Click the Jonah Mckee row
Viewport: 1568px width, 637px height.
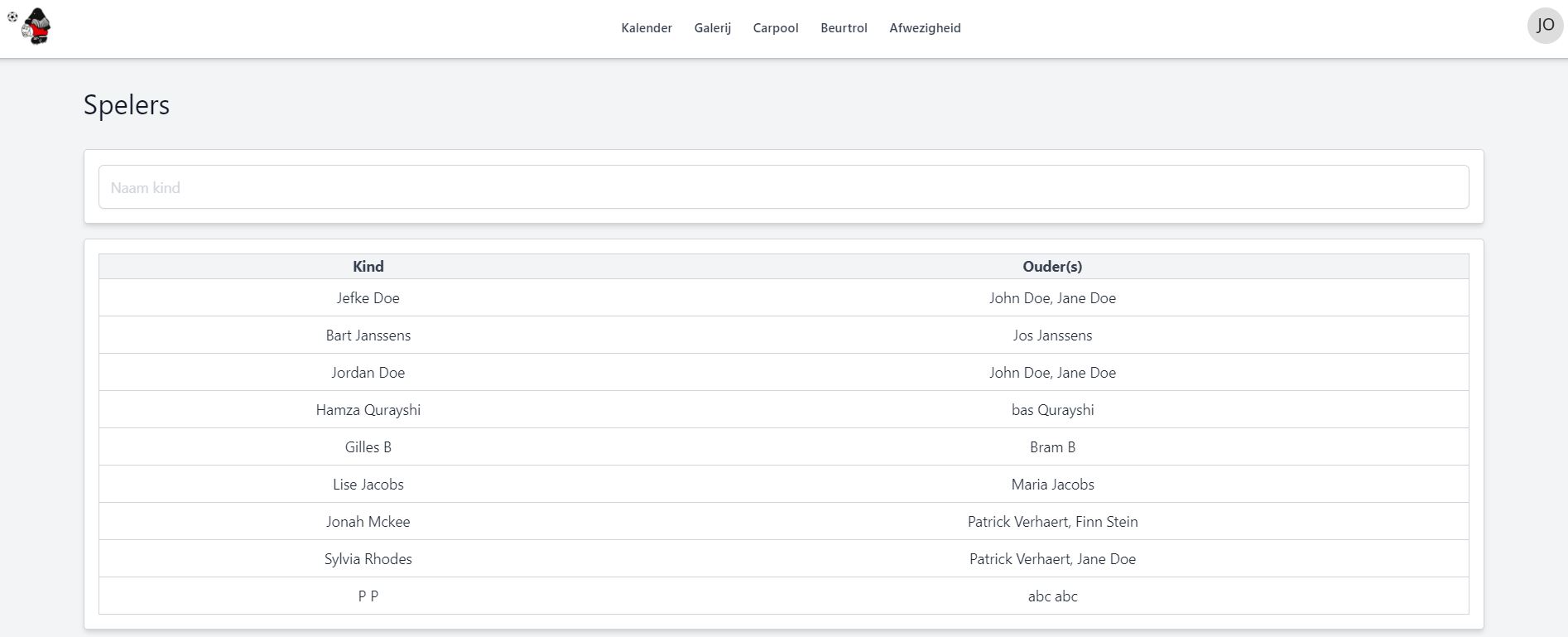[x=368, y=522]
